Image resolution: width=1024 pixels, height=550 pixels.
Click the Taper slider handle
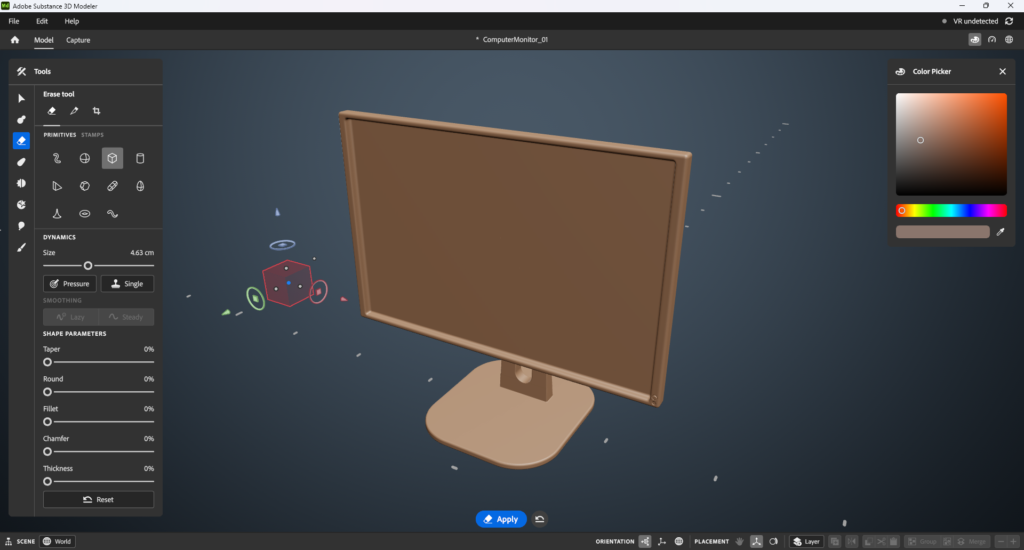pyautogui.click(x=47, y=362)
